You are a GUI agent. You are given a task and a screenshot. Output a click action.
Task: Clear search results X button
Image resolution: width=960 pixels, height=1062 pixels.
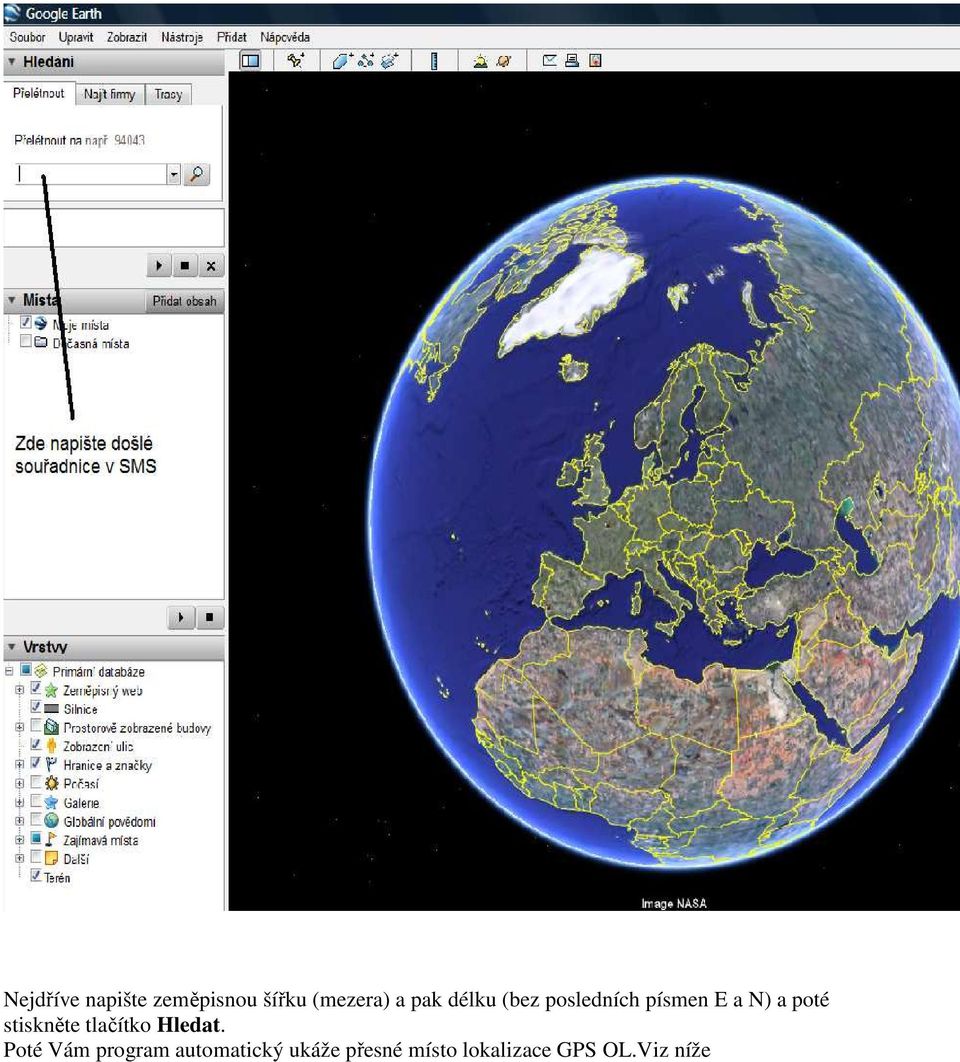pyautogui.click(x=211, y=266)
